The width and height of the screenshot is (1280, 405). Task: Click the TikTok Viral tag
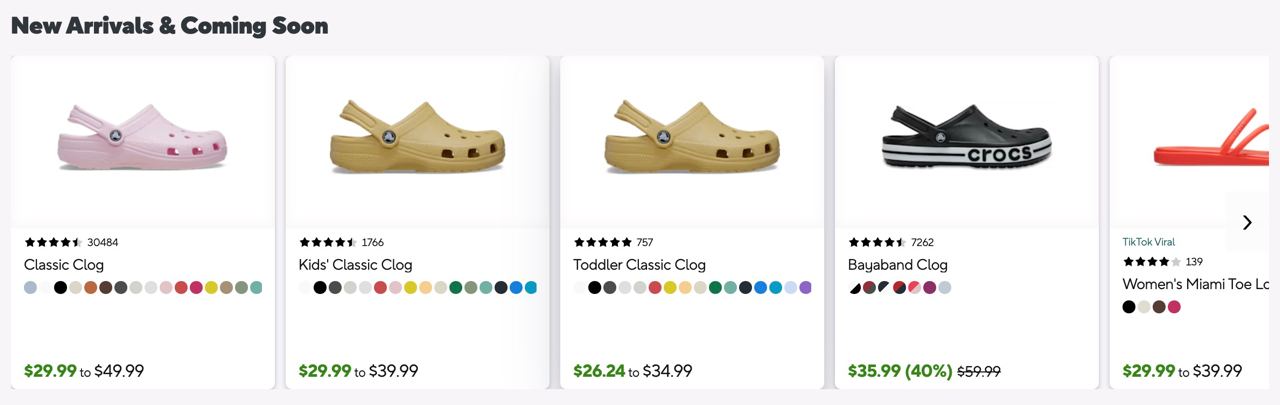click(x=1148, y=242)
